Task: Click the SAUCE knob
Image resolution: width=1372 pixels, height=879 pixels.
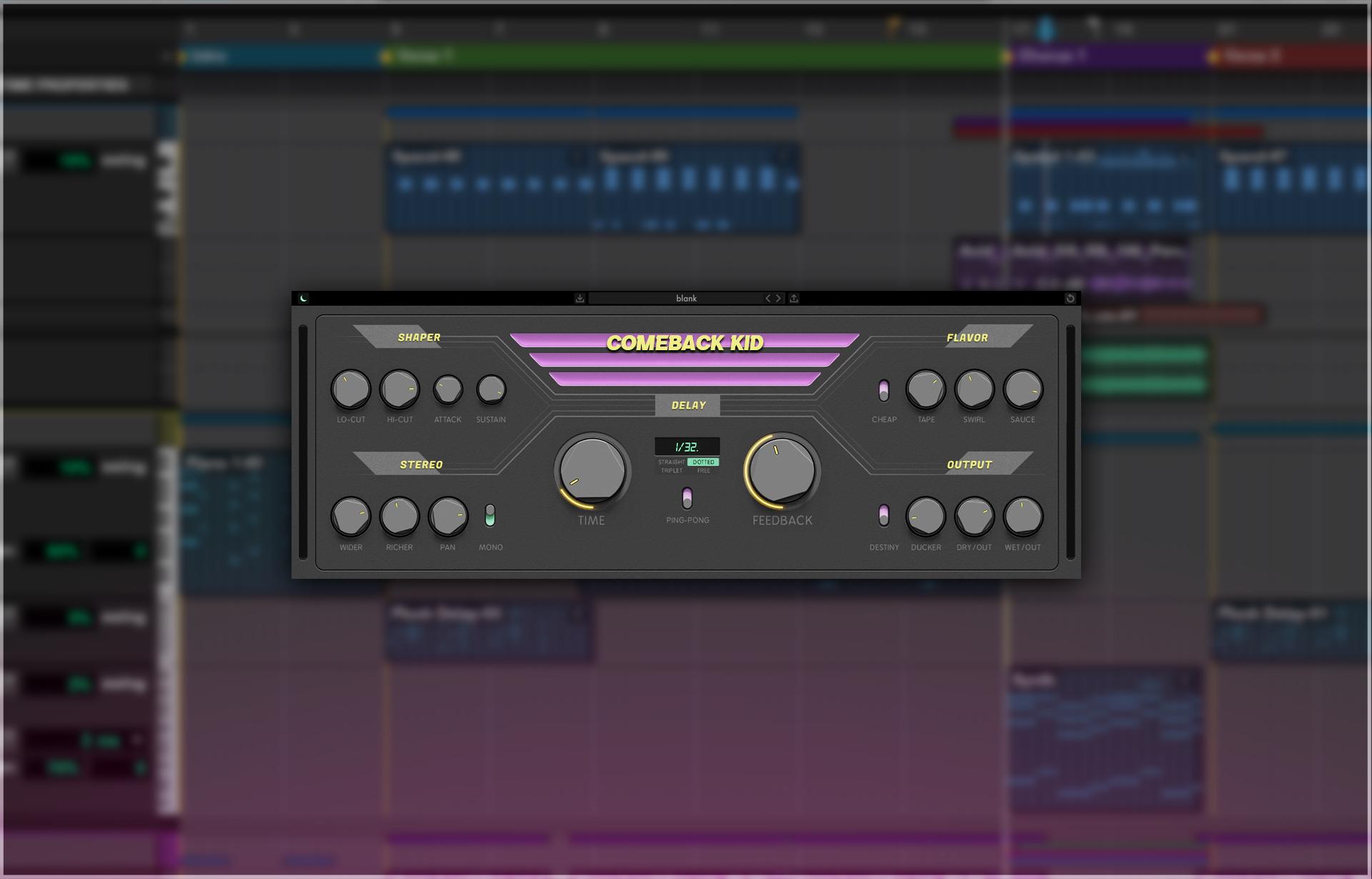Action: point(1023,389)
